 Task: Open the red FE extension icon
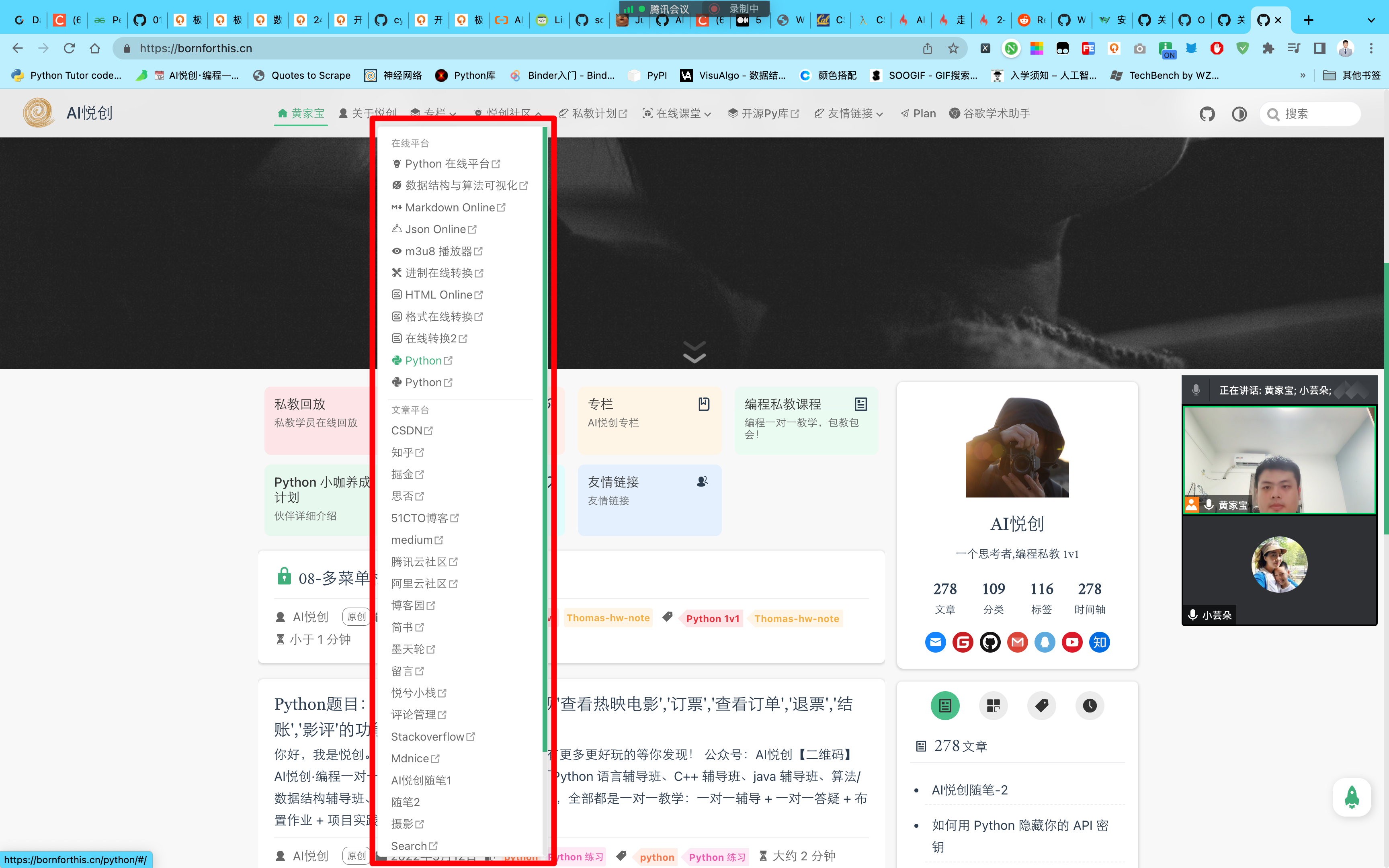coord(1088,48)
